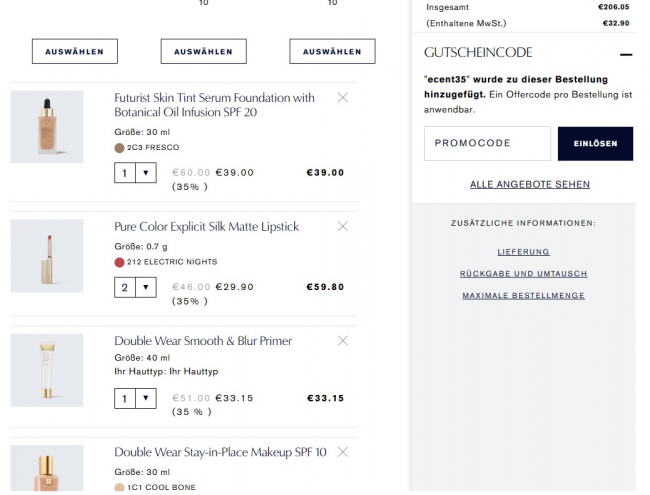Open Maximale Bestellmenge link

524,296
